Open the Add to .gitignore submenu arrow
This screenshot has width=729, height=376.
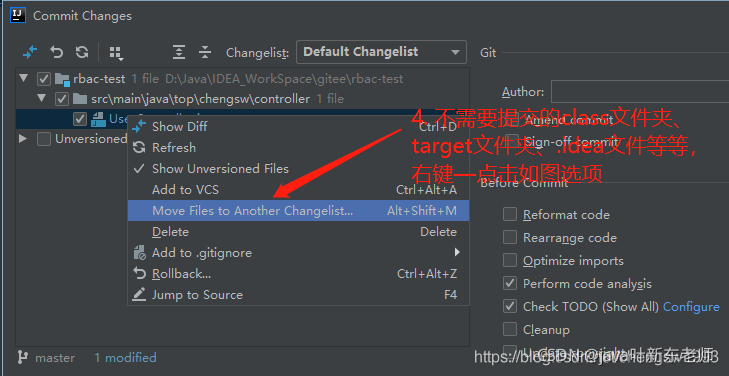click(457, 252)
